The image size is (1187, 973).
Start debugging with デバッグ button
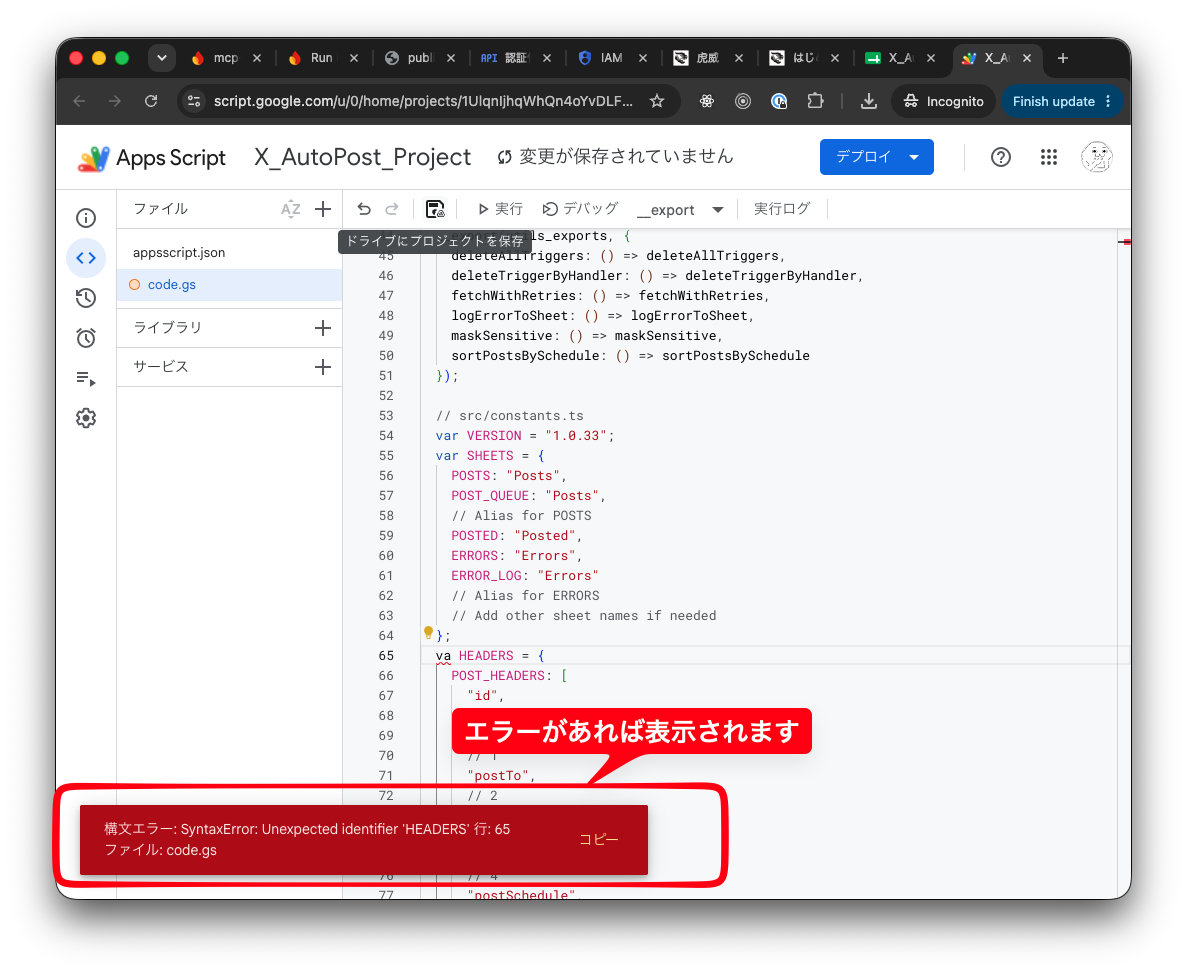click(x=581, y=209)
